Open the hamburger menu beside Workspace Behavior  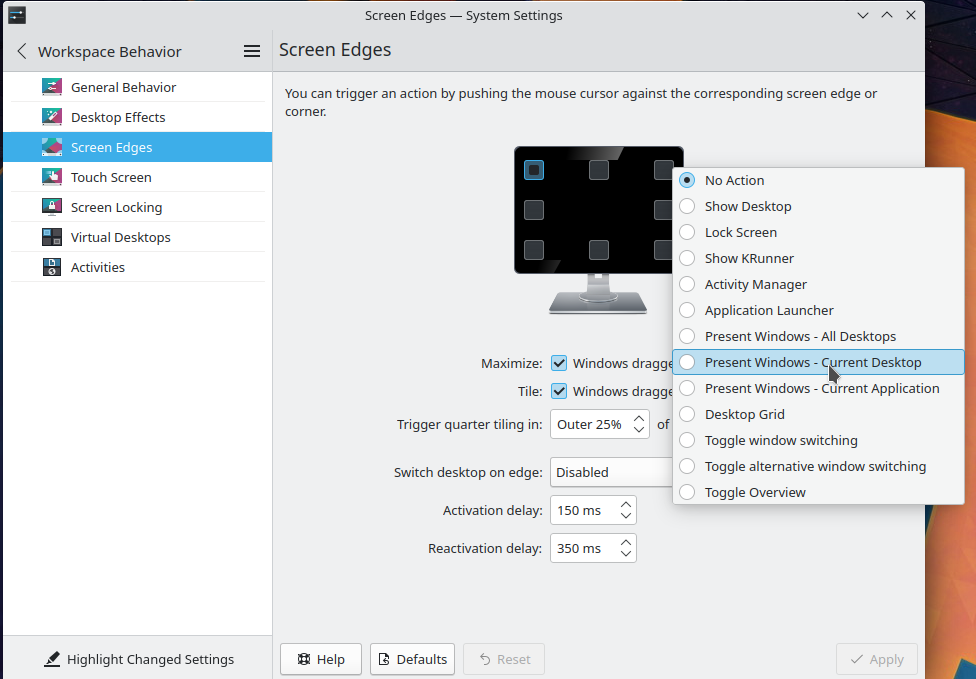pyautogui.click(x=252, y=51)
